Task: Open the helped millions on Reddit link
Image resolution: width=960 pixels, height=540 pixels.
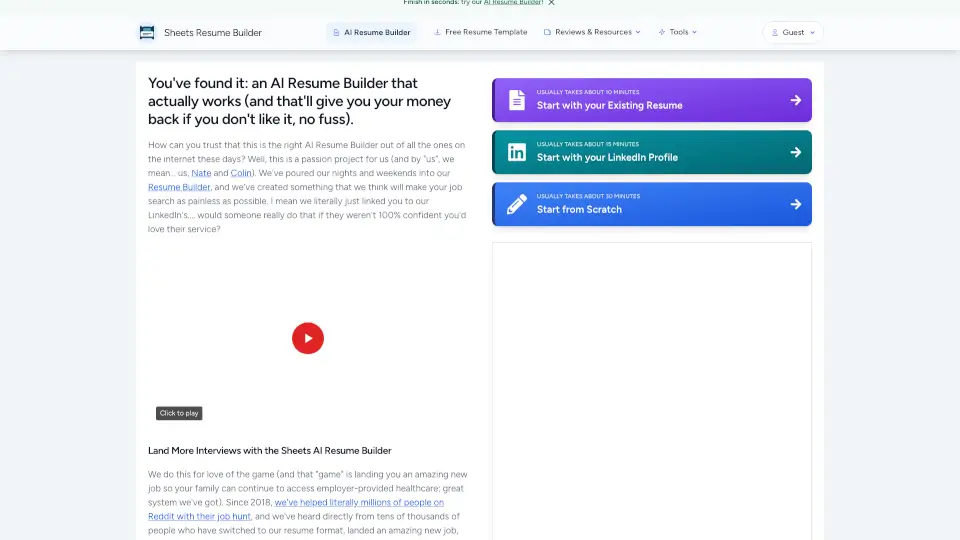Action: coord(359,502)
